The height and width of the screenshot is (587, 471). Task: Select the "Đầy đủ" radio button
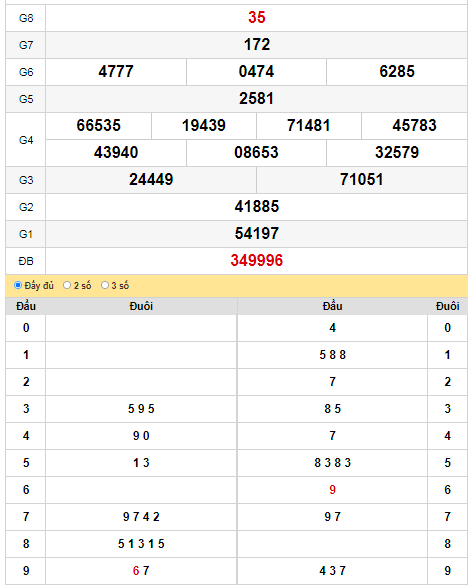(x=18, y=286)
